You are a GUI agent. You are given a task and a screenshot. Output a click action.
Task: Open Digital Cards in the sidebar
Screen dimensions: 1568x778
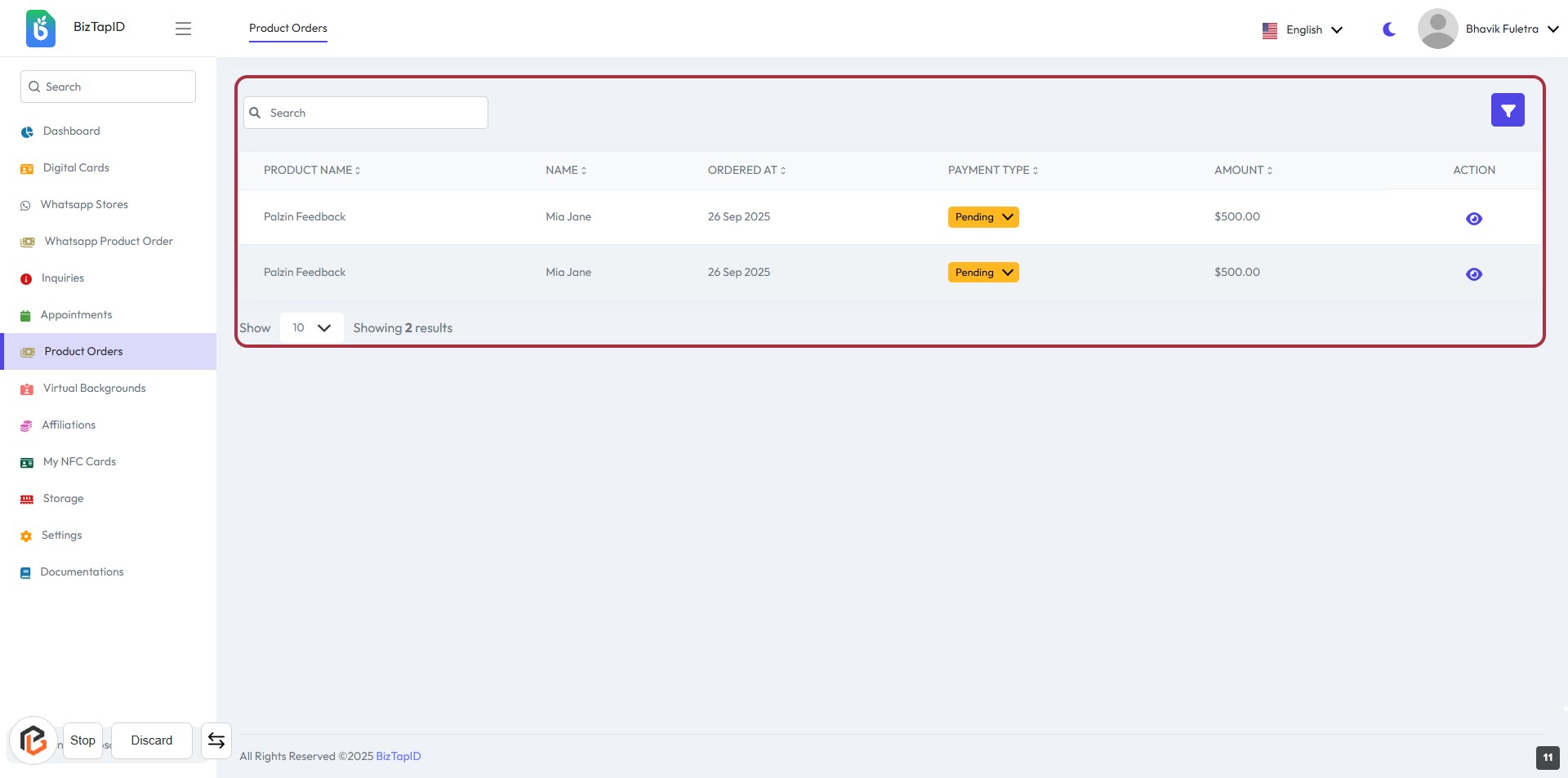point(75,168)
